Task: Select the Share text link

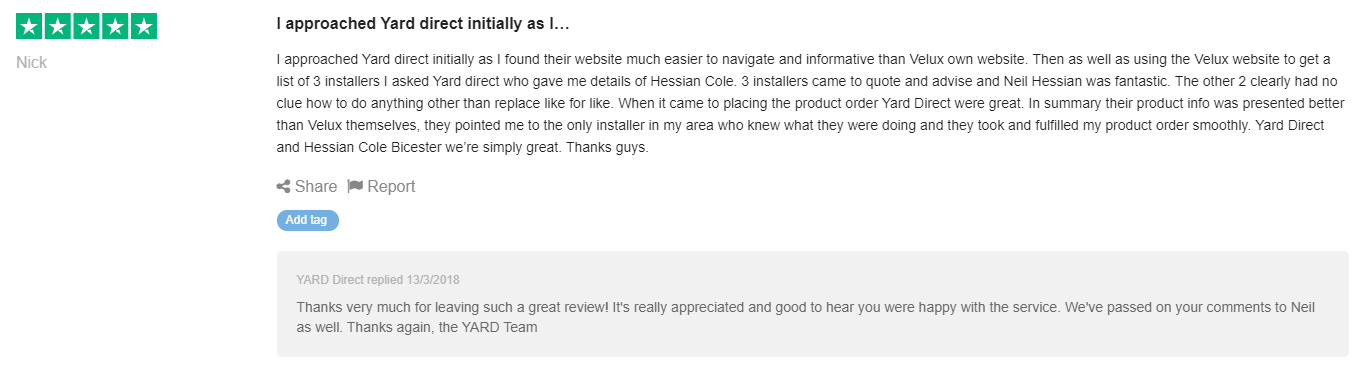Action: coord(316,186)
